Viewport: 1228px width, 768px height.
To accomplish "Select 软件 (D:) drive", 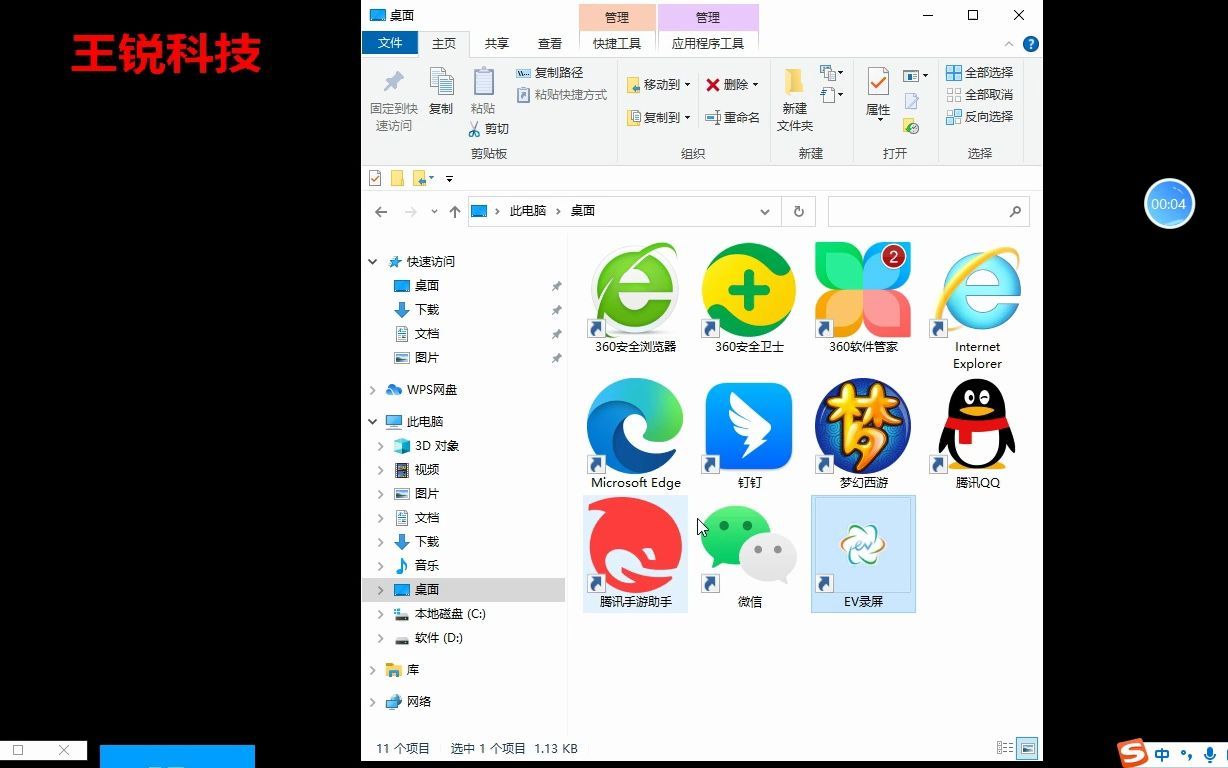I will click(438, 638).
